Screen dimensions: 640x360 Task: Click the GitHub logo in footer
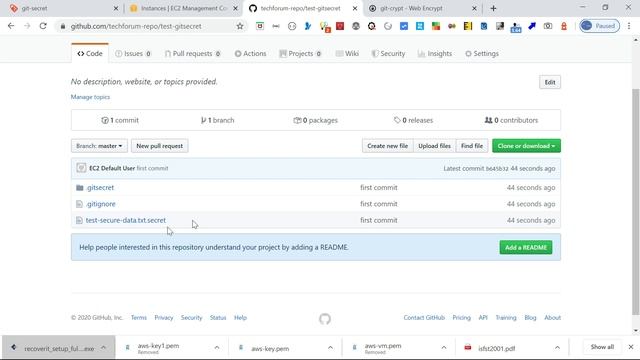(325, 318)
